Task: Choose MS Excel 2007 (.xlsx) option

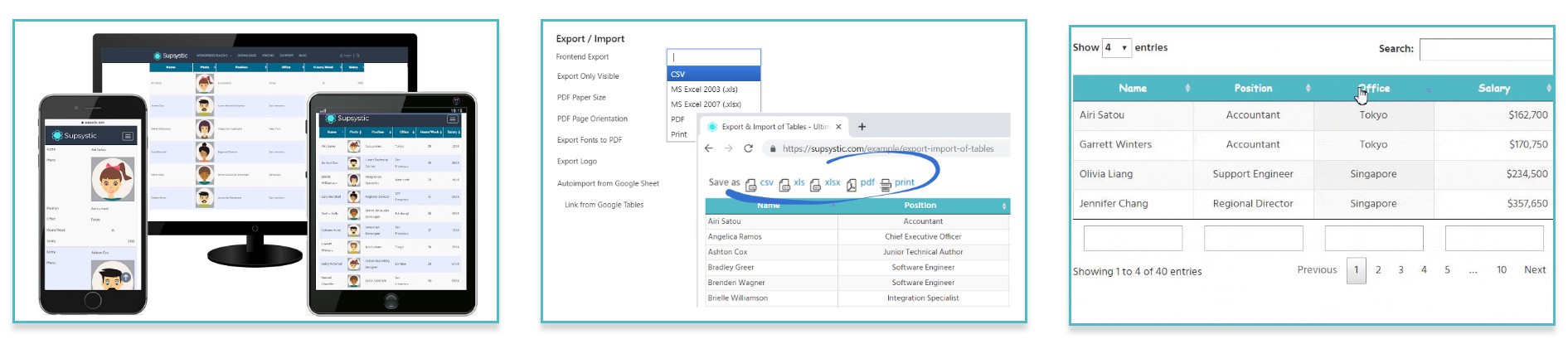Action: [713, 104]
